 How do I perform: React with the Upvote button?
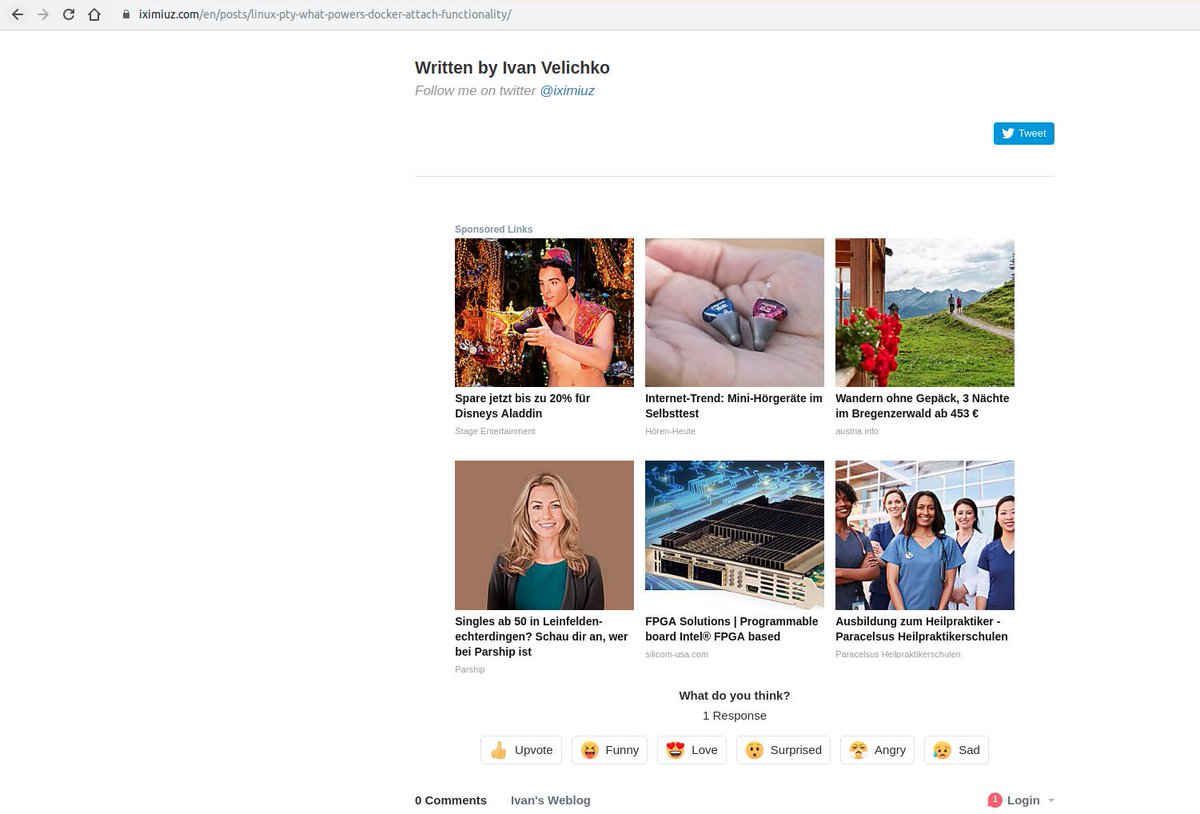click(x=521, y=750)
